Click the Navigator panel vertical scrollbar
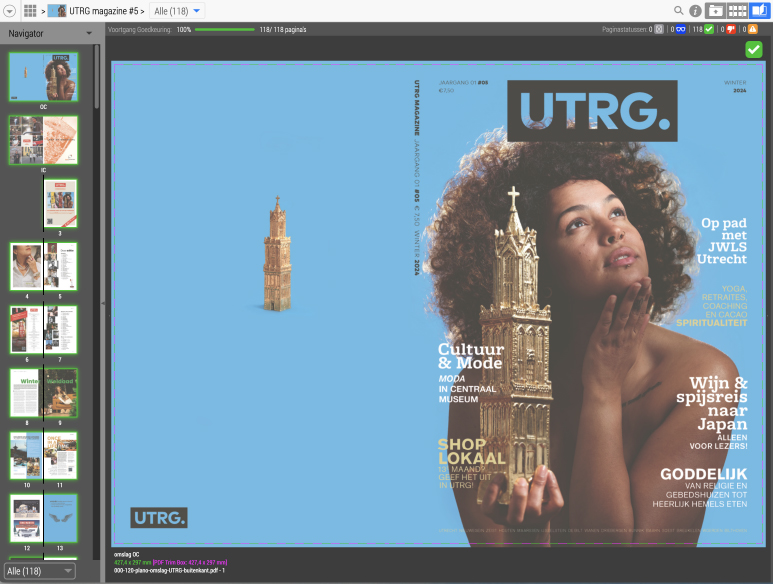The height and width of the screenshot is (584, 773). coord(97,77)
